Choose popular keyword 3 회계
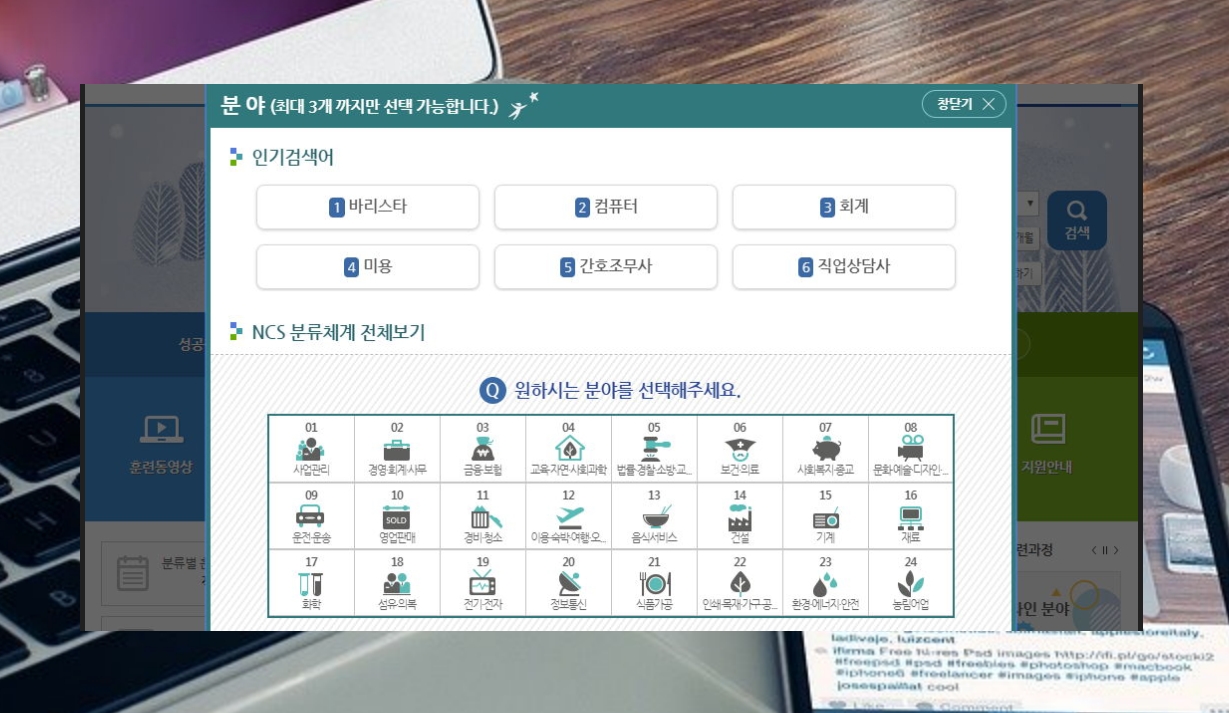This screenshot has width=1229, height=713. click(844, 207)
